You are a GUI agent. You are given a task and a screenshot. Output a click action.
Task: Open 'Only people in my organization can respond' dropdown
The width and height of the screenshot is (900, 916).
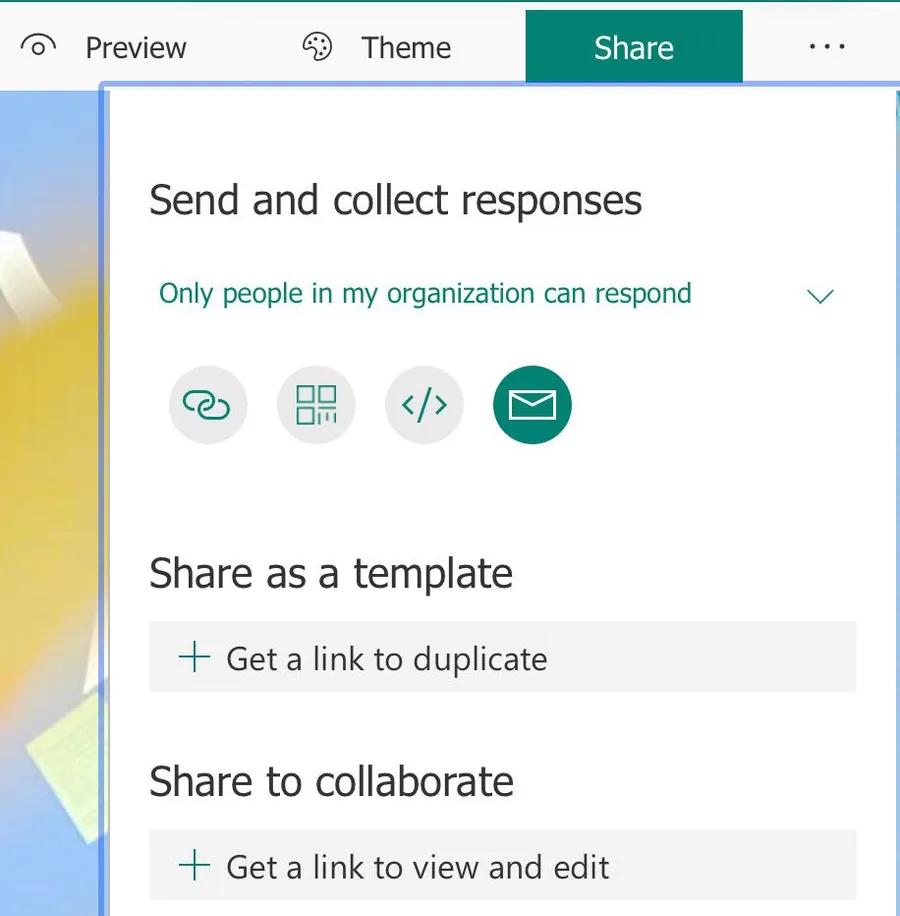(425, 294)
